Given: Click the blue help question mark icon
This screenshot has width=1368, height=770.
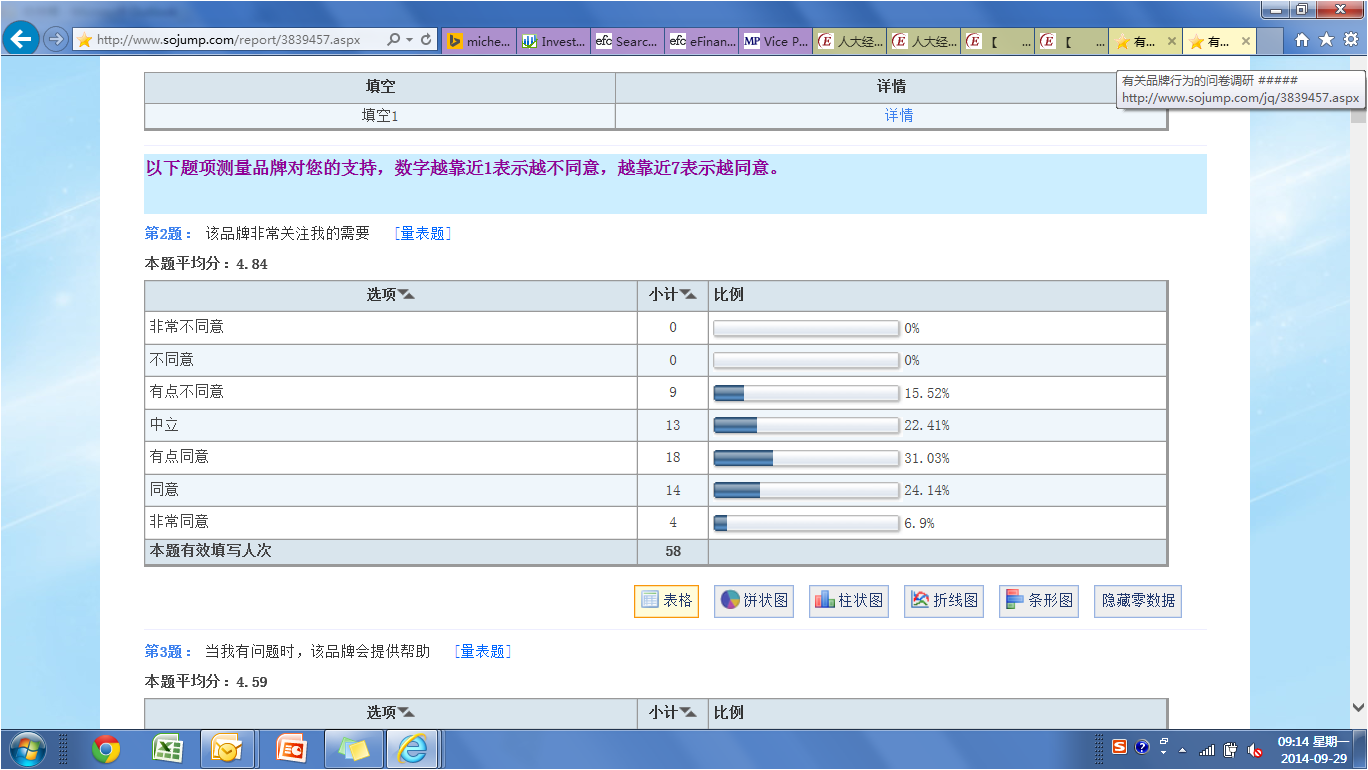Looking at the screenshot, I should pyautogui.click(x=1142, y=747).
